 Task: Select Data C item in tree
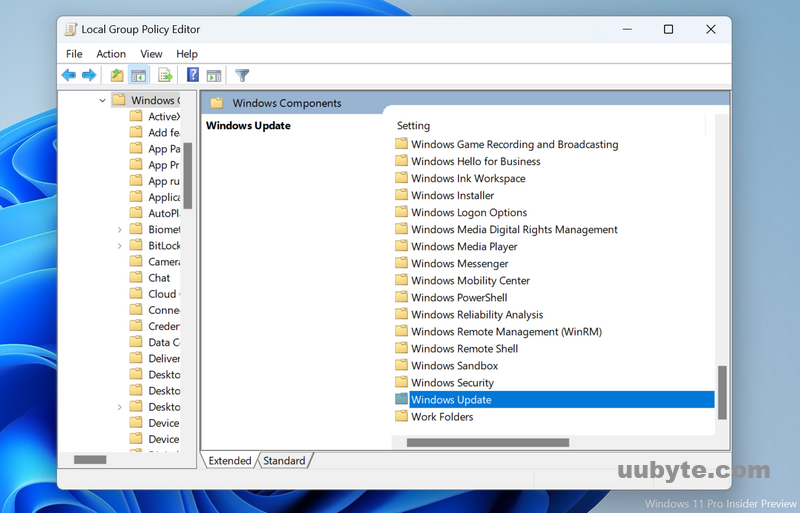coord(164,343)
